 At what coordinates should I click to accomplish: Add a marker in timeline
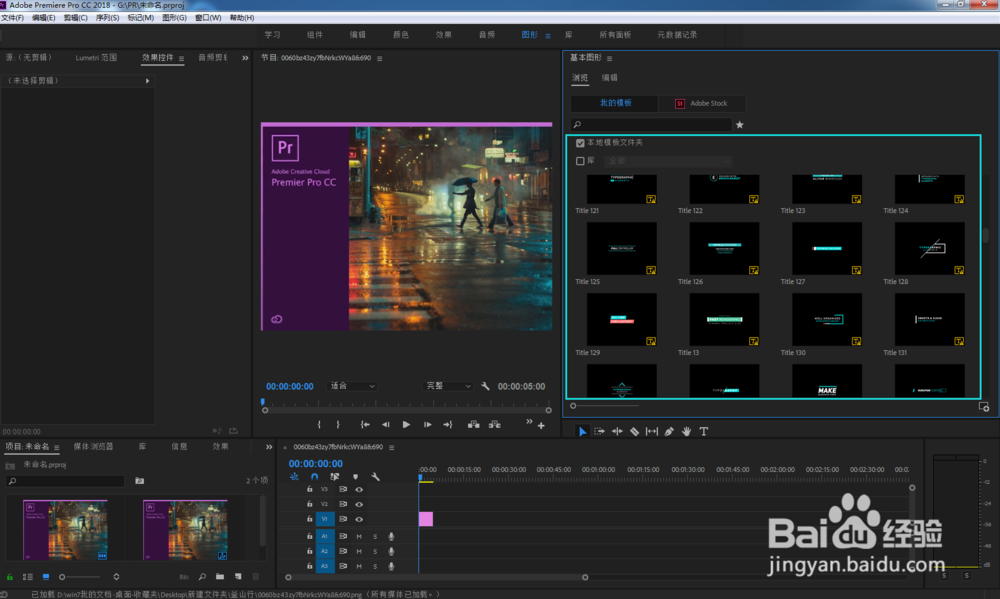click(x=355, y=477)
